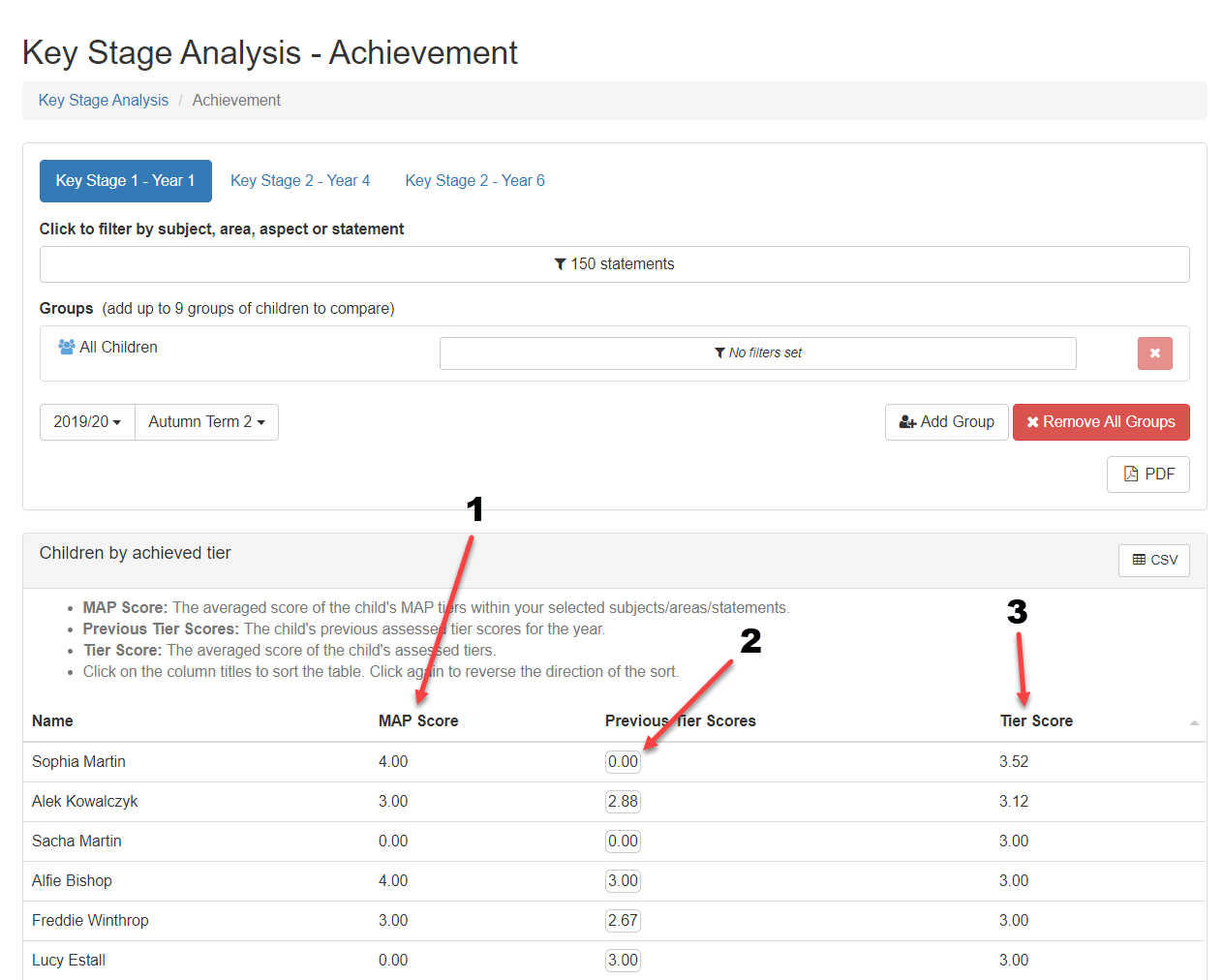
Task: Sort table by MAP Score column
Action: (x=418, y=721)
